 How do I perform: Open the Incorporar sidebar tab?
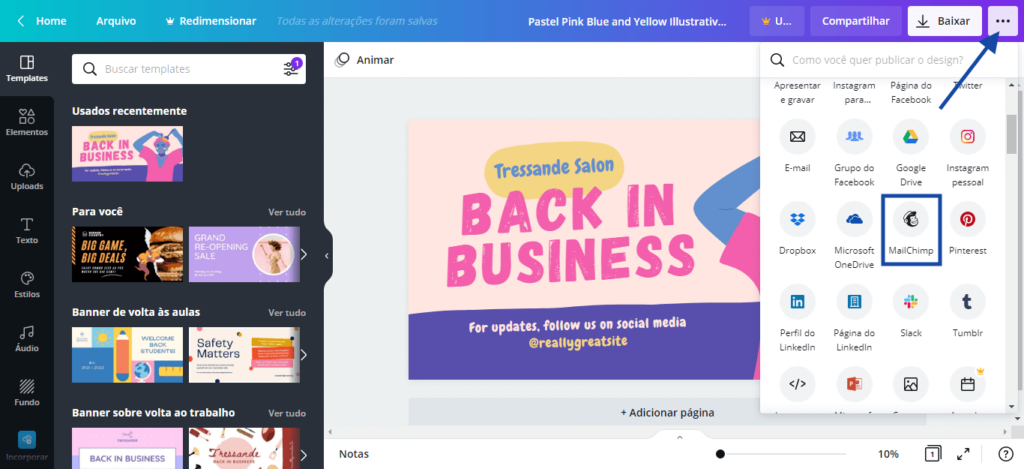27,445
